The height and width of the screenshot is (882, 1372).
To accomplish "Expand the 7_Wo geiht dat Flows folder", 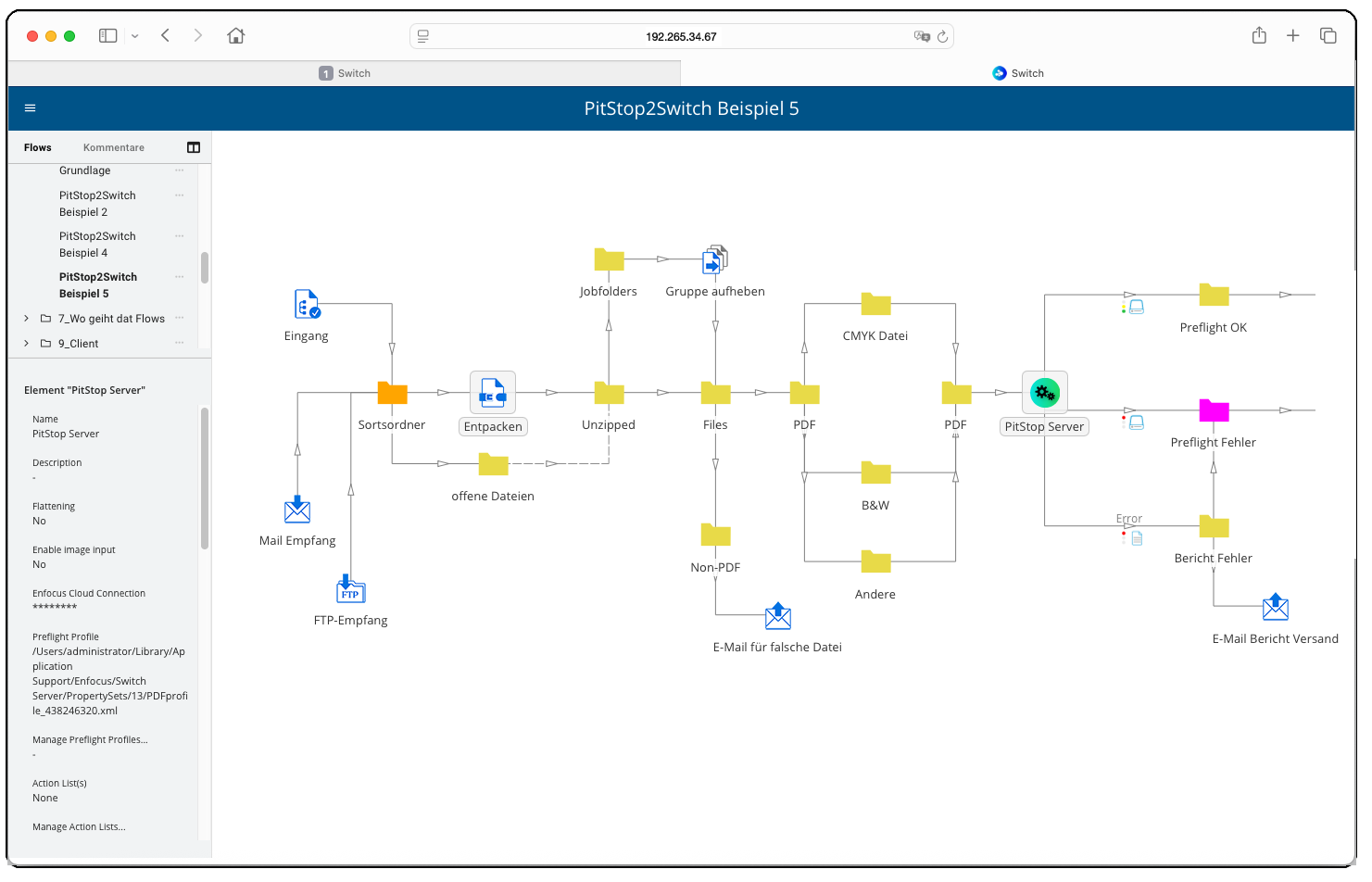I will (x=25, y=318).
